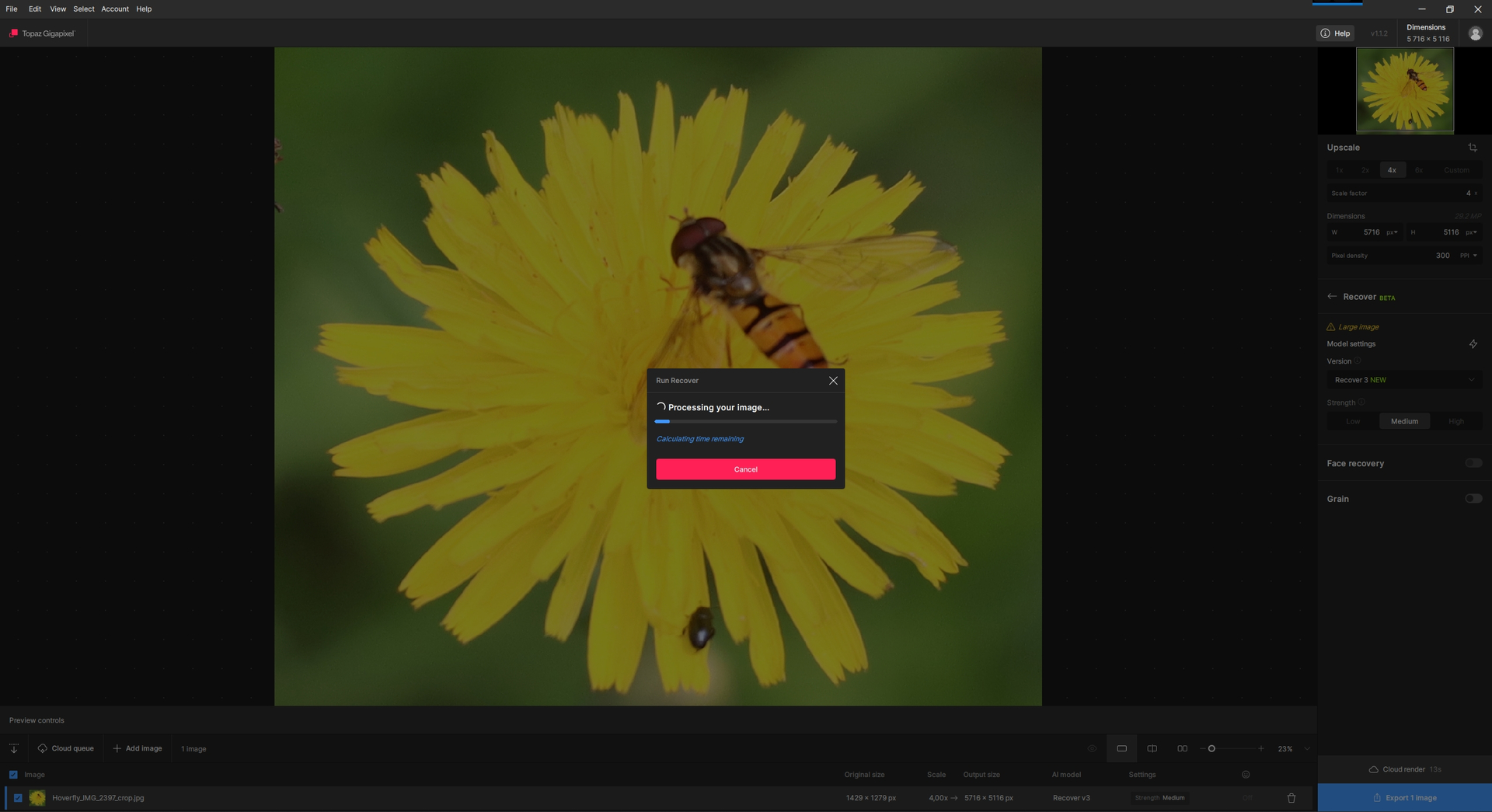Image resolution: width=1492 pixels, height=812 pixels.
Task: Collapse the image list panel
Action: tap(14, 749)
